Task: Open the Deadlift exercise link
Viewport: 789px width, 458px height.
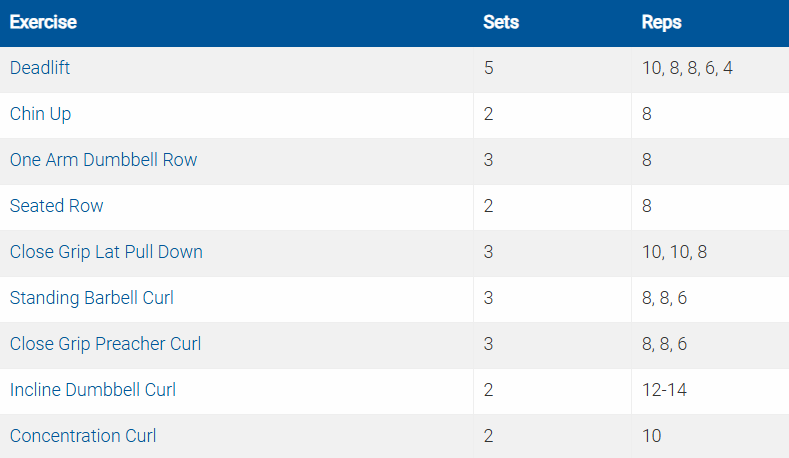Action: click(40, 69)
